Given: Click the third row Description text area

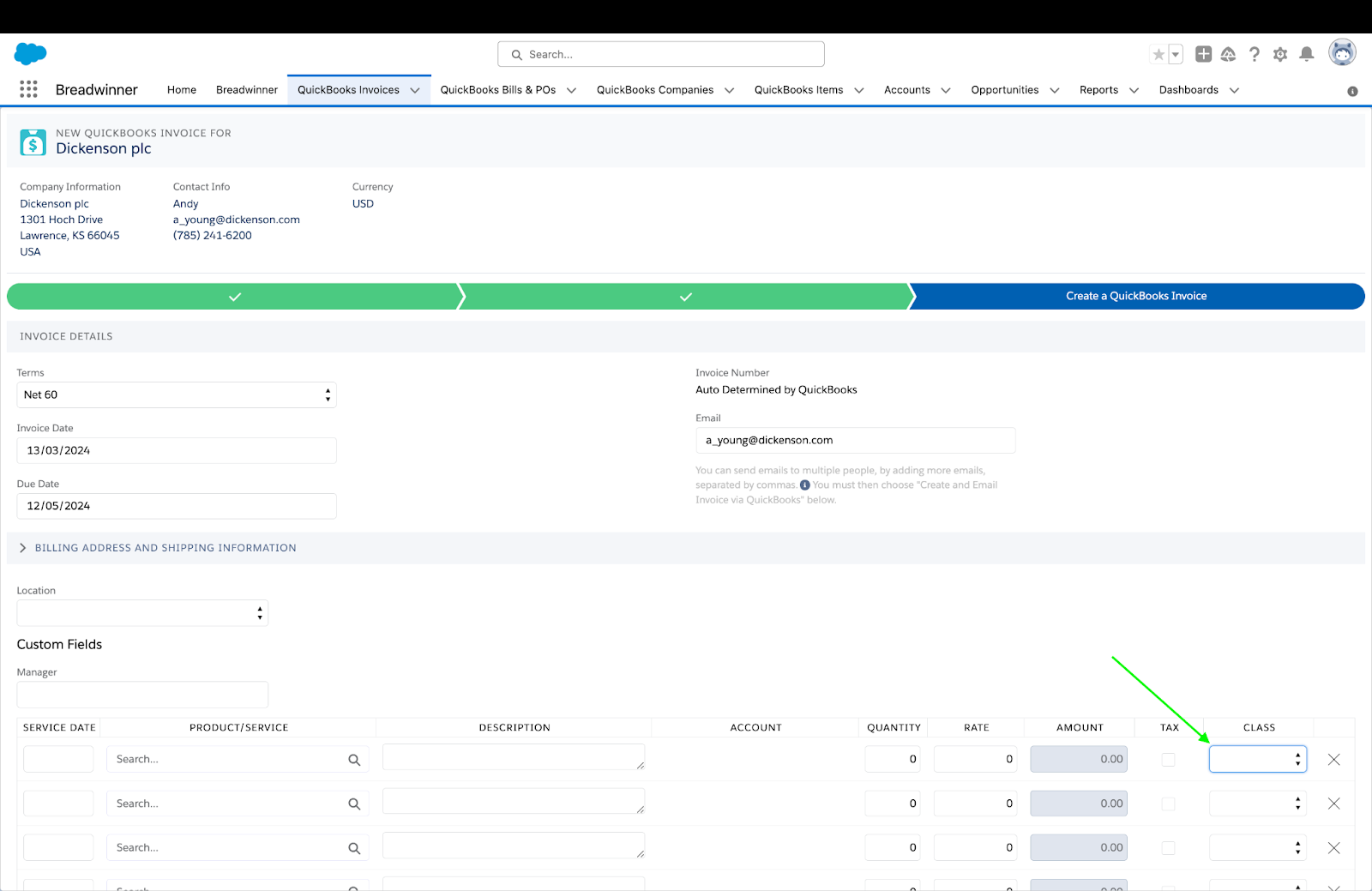Looking at the screenshot, I should (x=514, y=845).
